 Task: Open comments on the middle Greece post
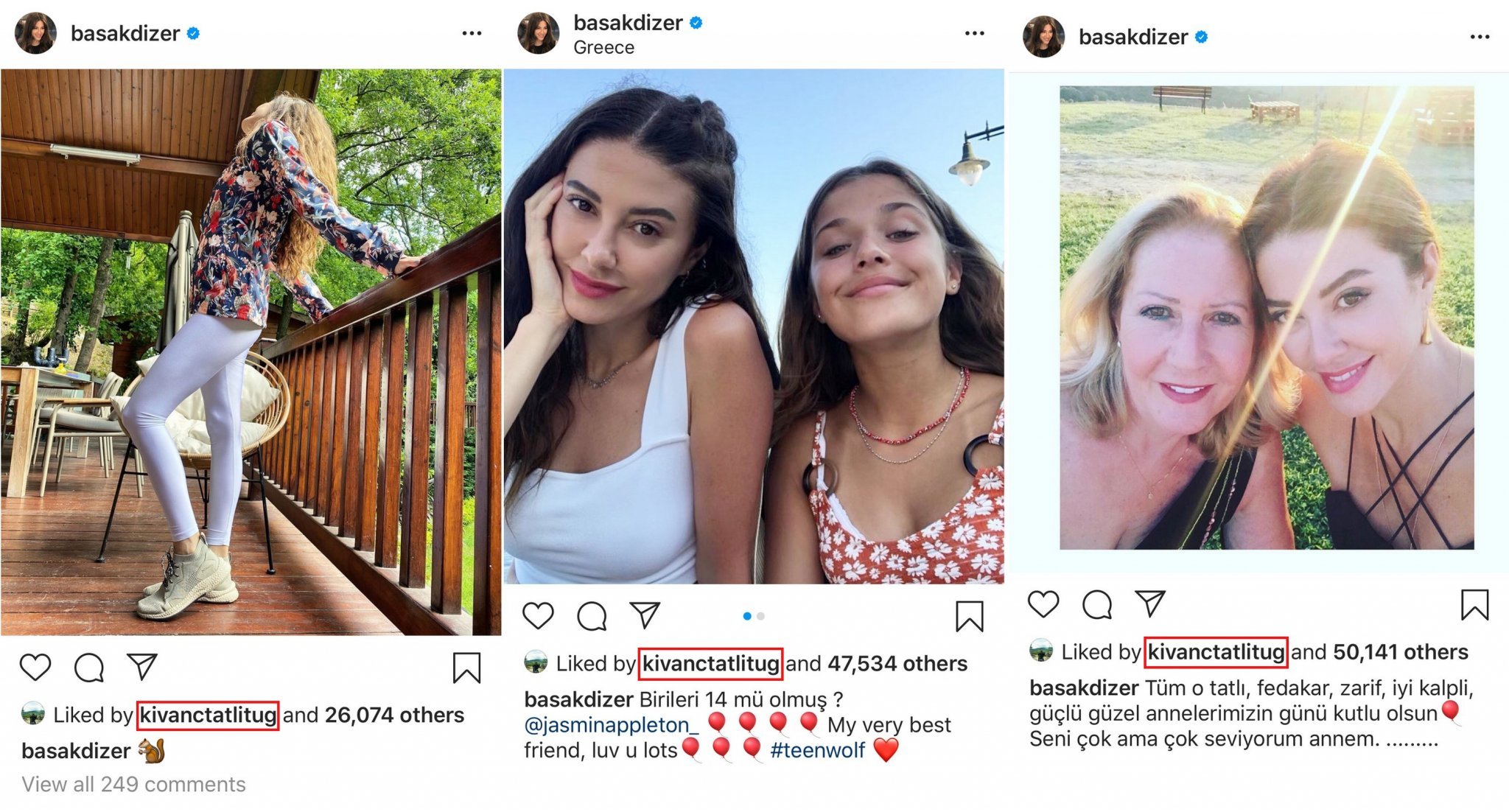592,616
